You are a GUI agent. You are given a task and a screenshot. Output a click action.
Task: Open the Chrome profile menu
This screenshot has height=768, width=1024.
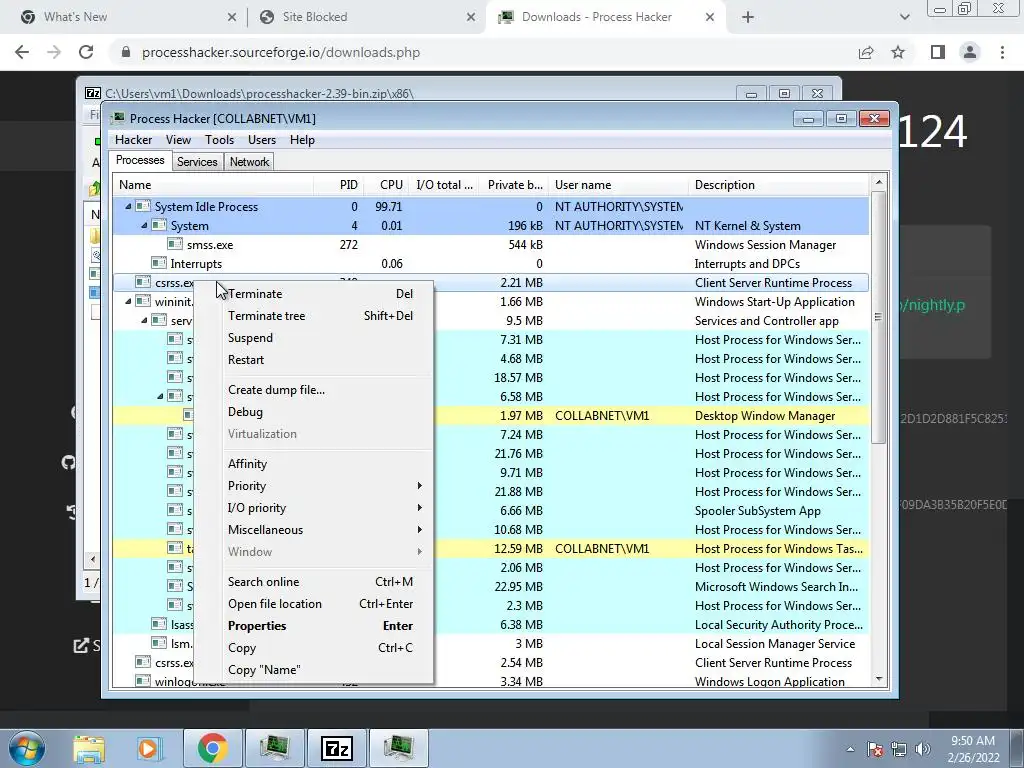pyautogui.click(x=970, y=52)
